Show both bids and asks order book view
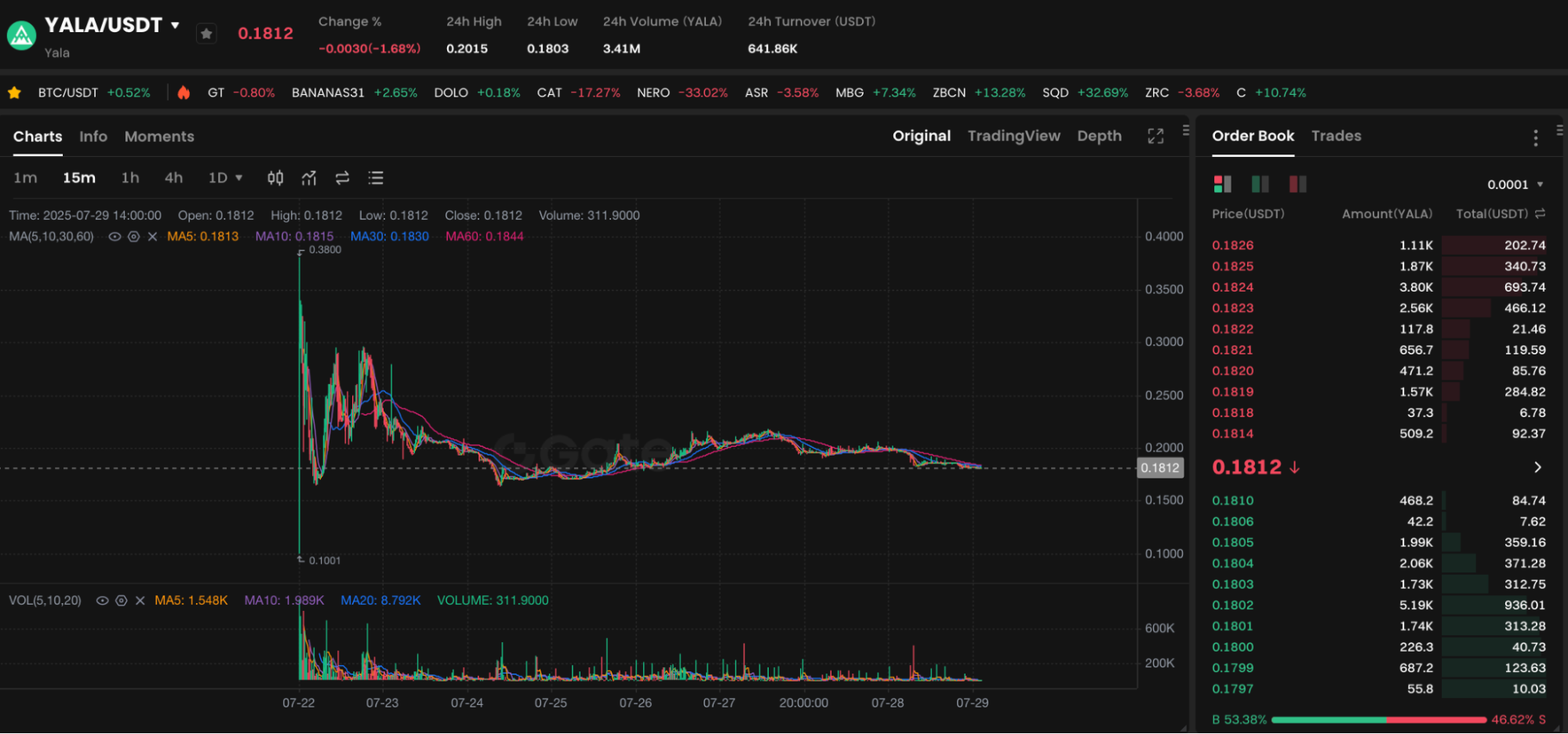The height and width of the screenshot is (734, 1568). [x=1222, y=184]
